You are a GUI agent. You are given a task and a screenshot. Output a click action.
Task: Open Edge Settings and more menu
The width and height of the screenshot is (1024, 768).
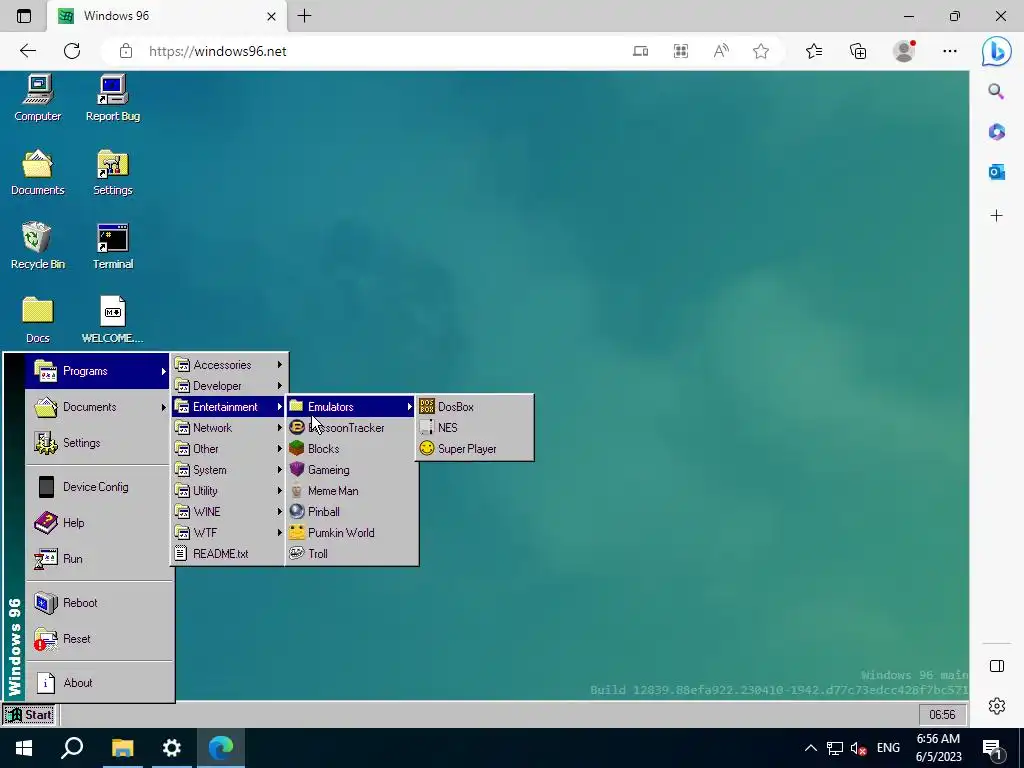click(x=950, y=51)
